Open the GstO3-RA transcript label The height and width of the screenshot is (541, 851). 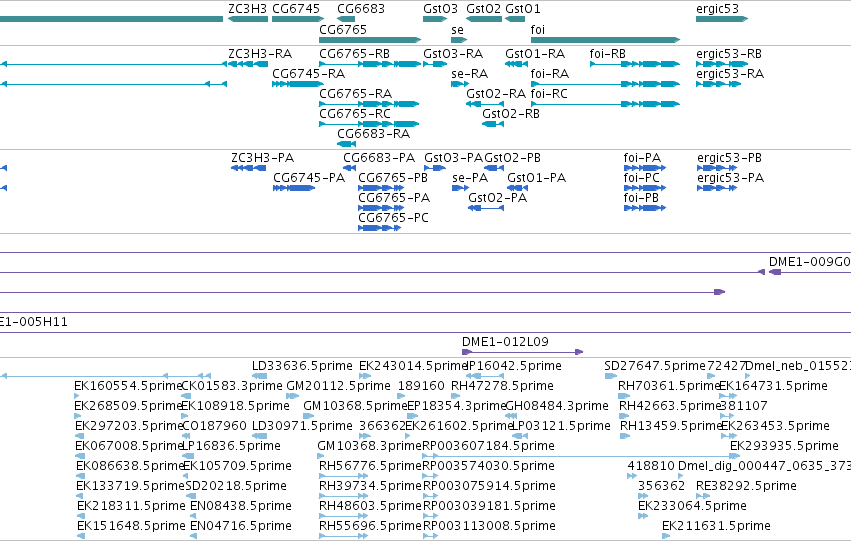pos(453,54)
